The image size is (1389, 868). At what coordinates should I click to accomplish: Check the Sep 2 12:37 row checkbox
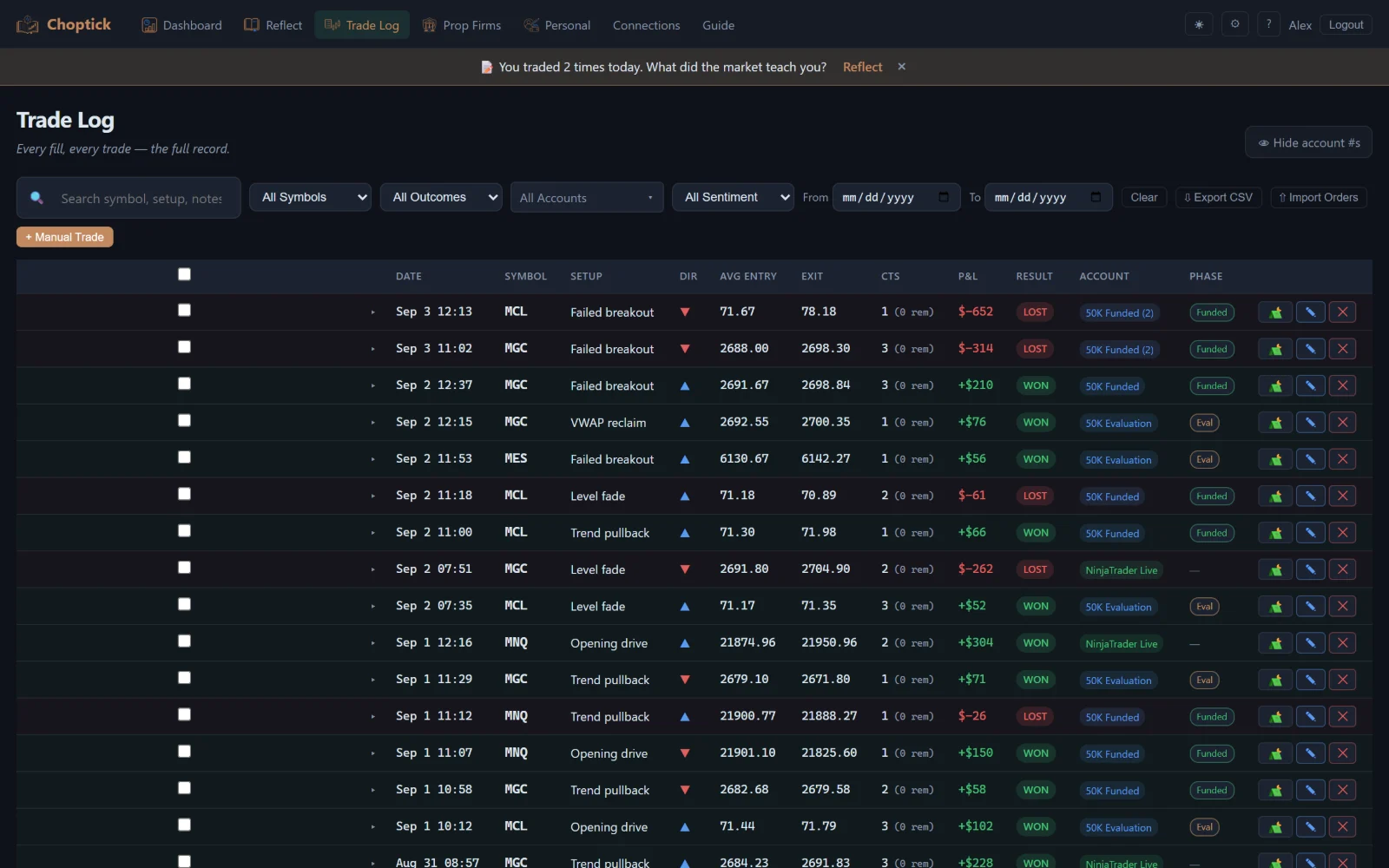click(x=184, y=384)
